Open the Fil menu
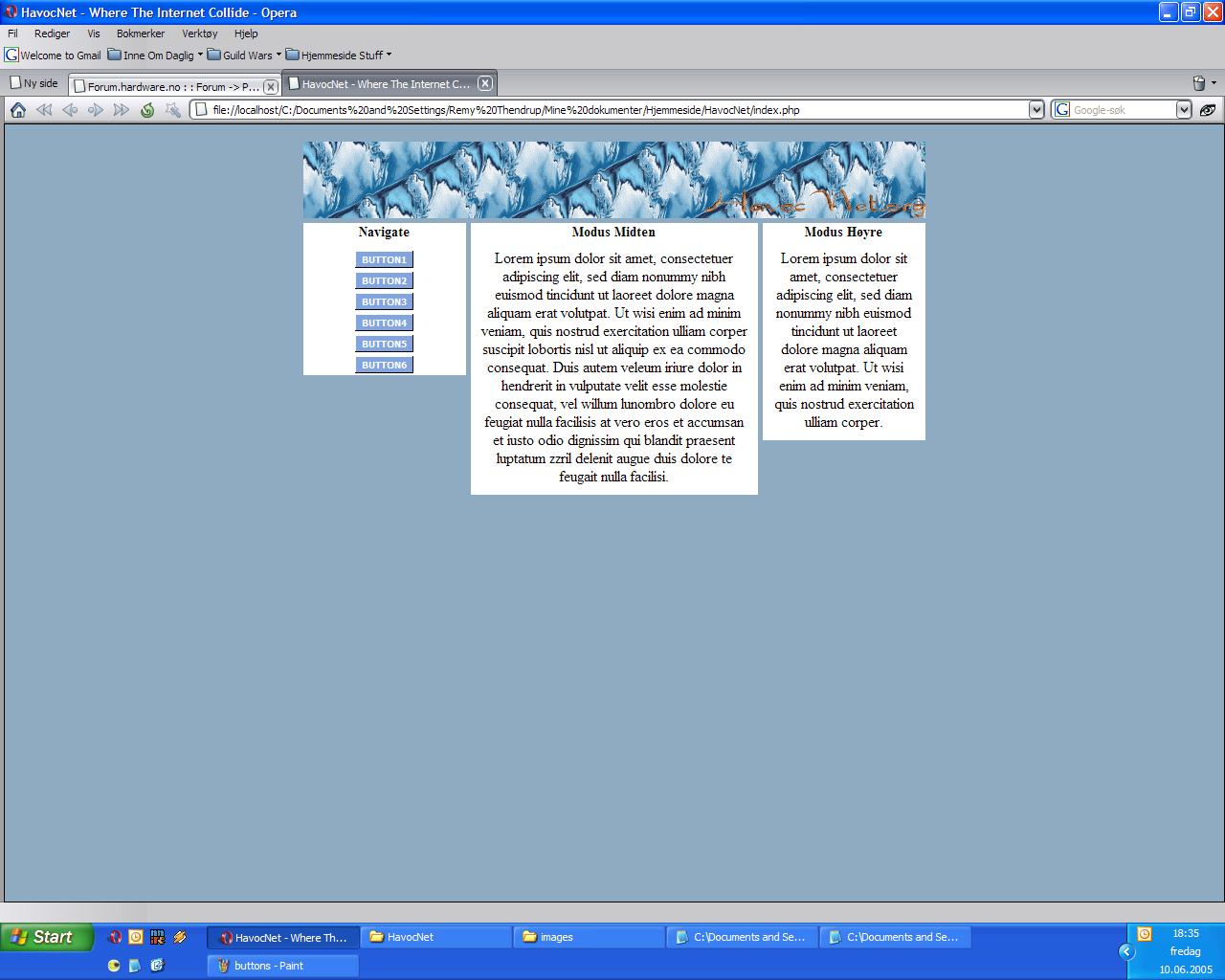1225x980 pixels. (x=13, y=33)
